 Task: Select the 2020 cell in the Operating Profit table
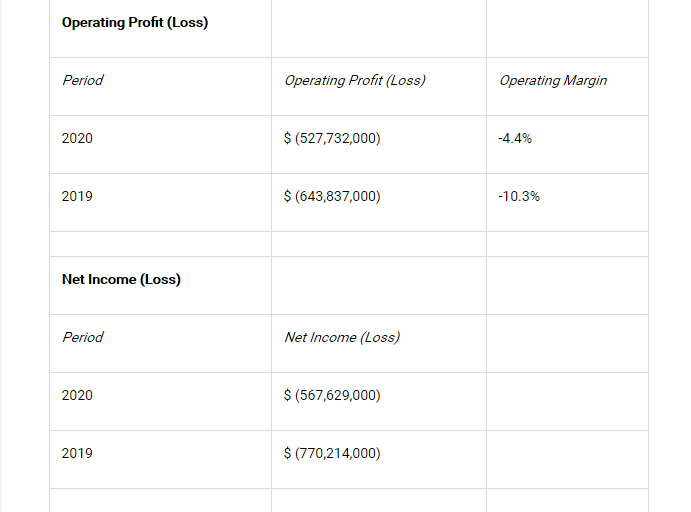pyautogui.click(x=77, y=138)
